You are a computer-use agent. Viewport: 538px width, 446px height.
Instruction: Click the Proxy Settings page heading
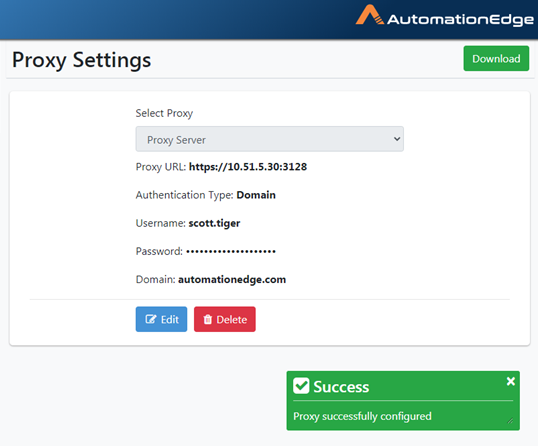[x=81, y=60]
